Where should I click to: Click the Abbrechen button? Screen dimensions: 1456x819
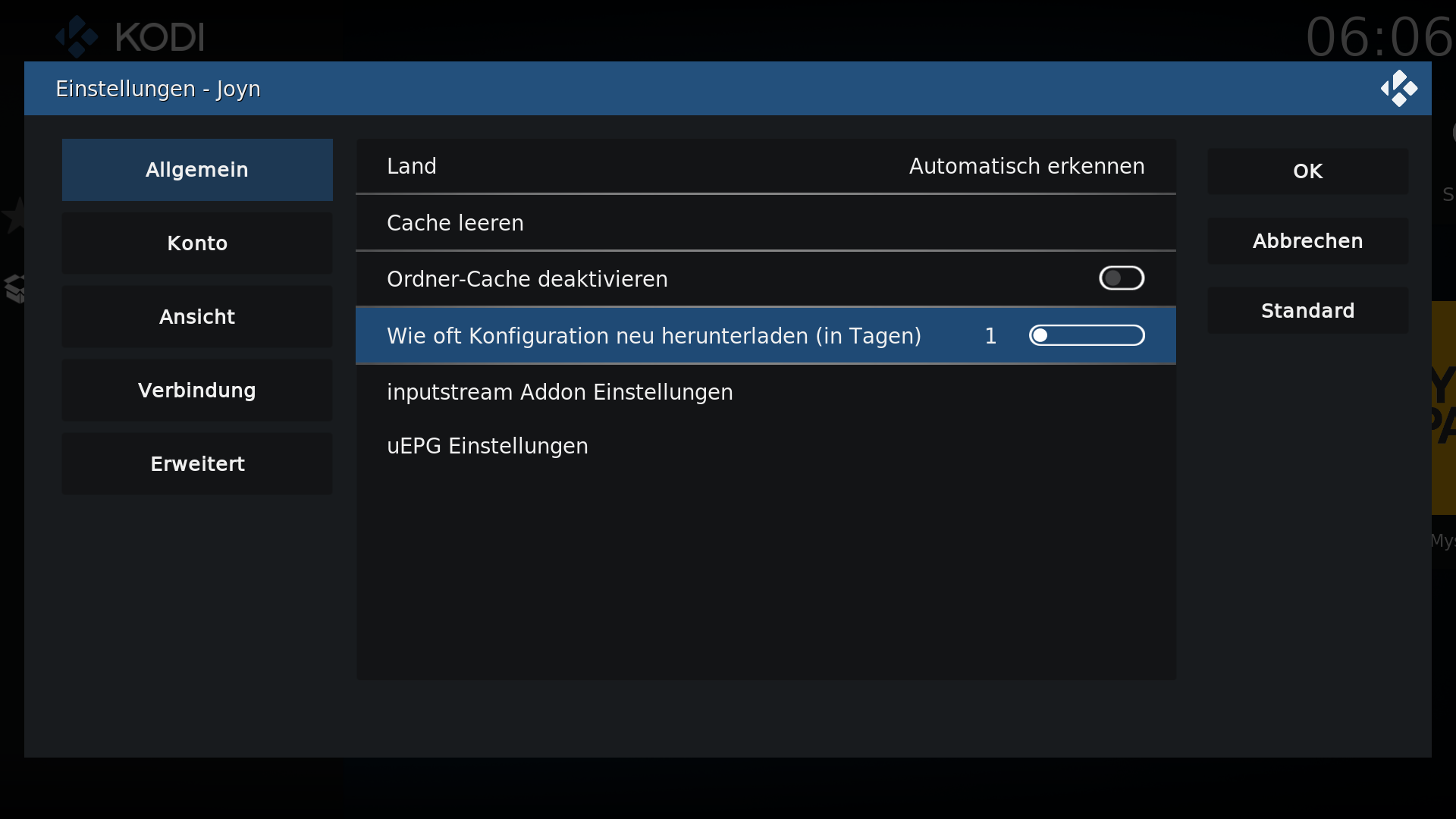1308,241
